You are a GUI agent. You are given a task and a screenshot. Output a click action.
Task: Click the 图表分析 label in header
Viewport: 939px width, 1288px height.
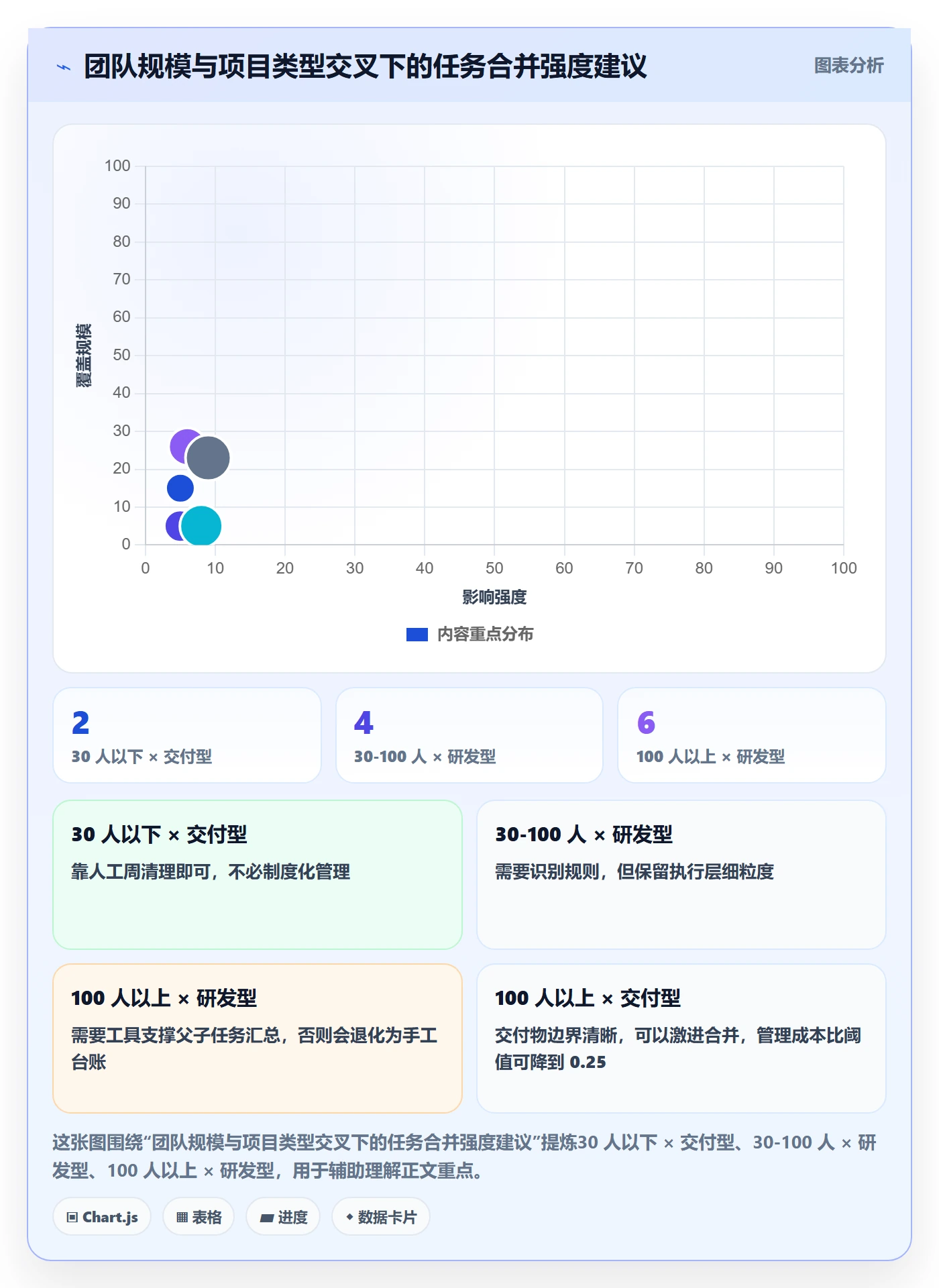(848, 66)
